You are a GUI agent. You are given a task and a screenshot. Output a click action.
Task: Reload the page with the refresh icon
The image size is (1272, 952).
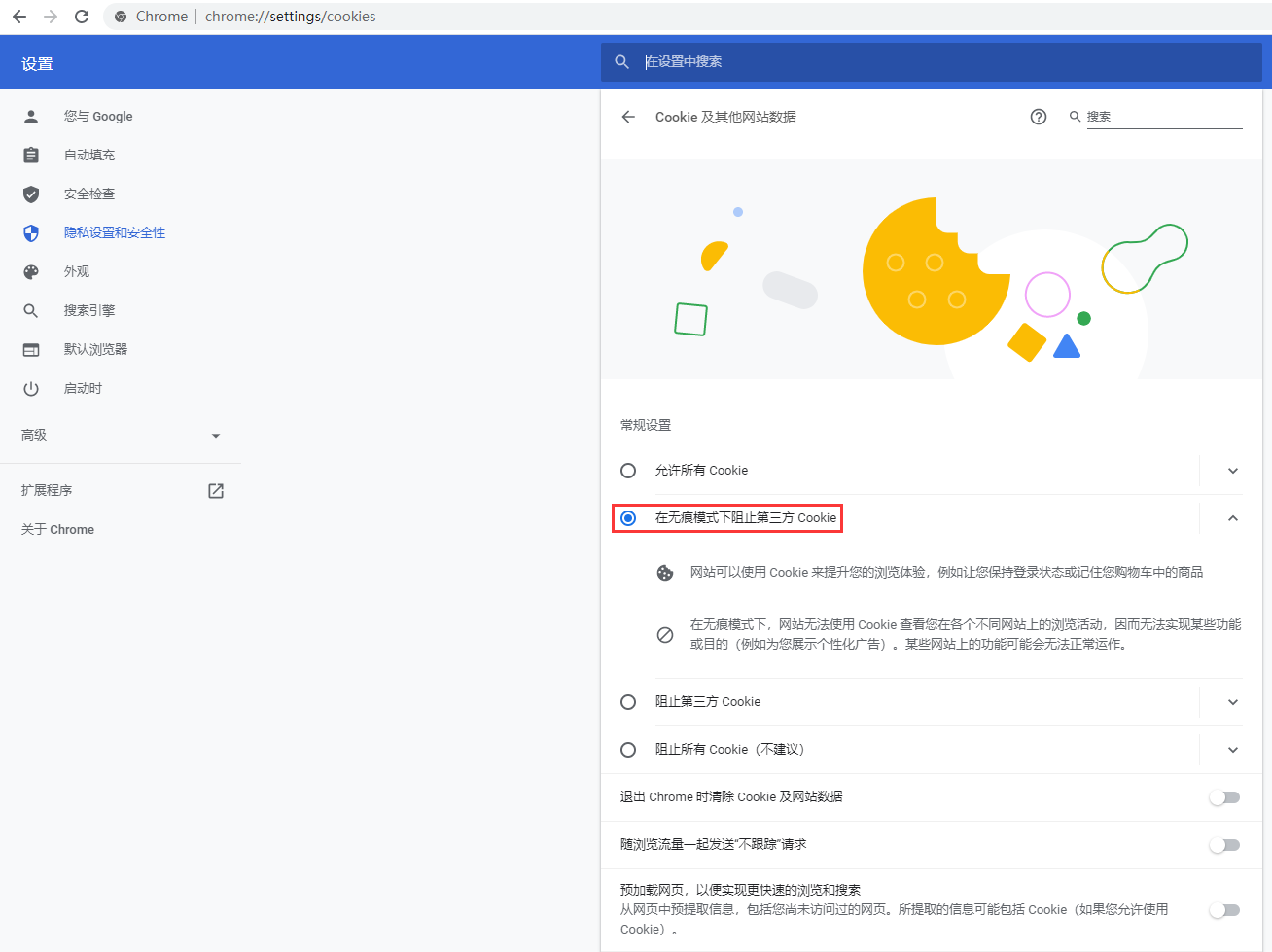(x=82, y=17)
